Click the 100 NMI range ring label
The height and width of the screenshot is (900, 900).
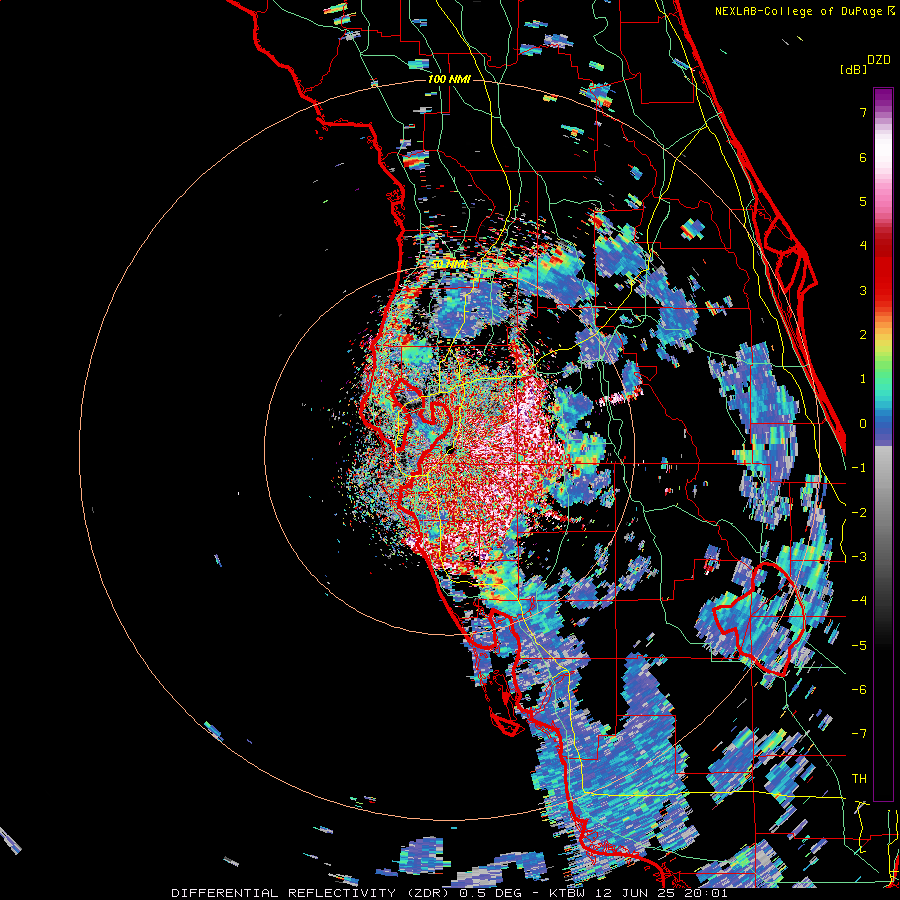tap(449, 79)
